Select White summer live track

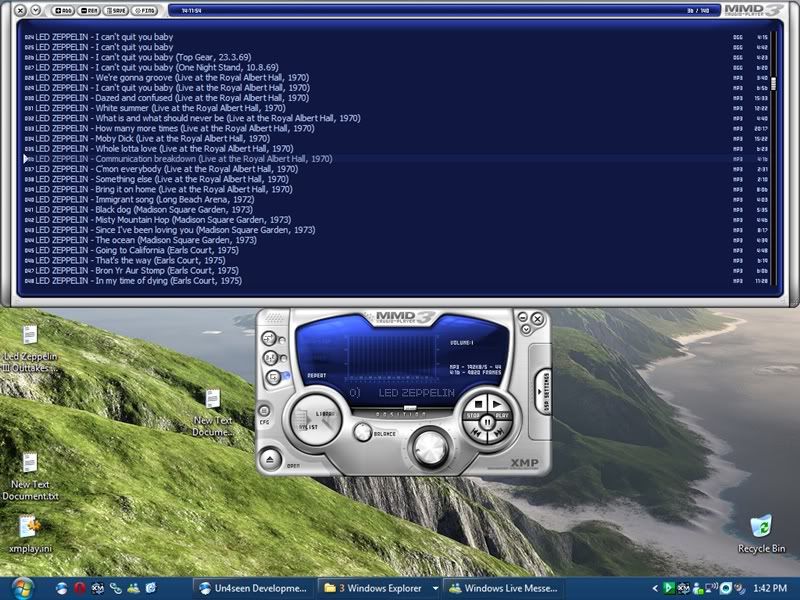[x=395, y=108]
